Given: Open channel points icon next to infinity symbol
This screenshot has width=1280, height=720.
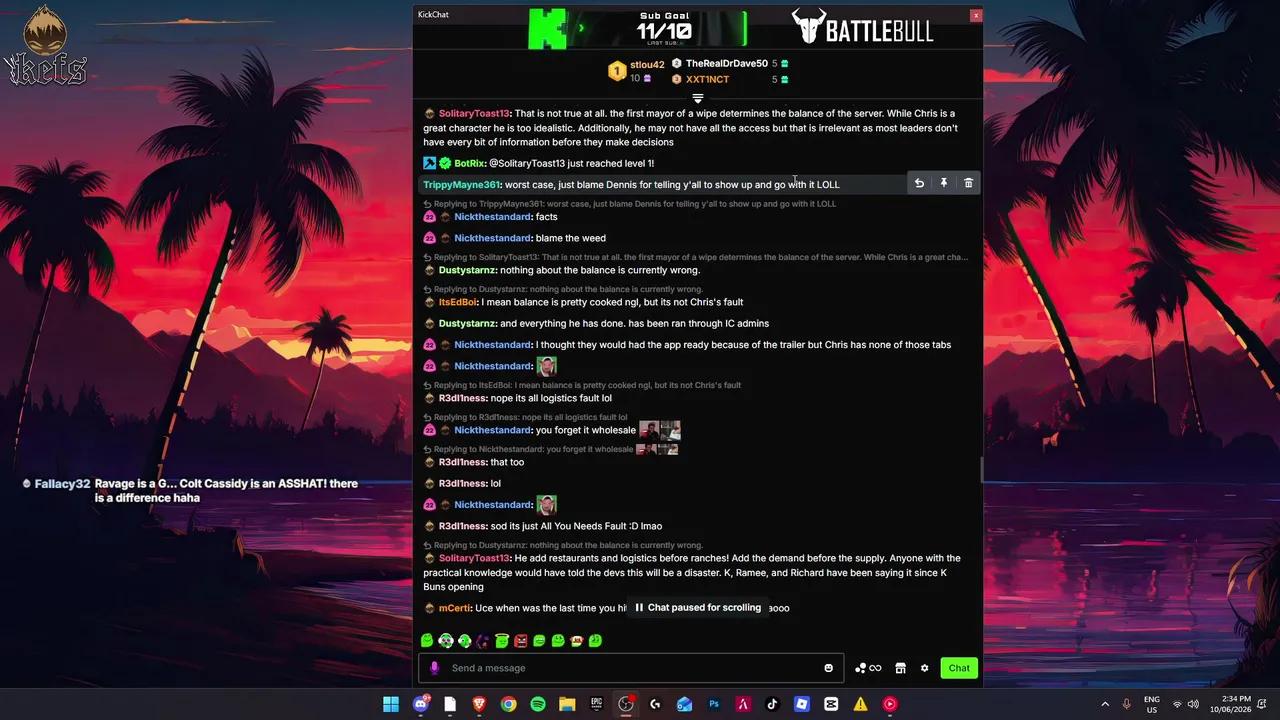Looking at the screenshot, I should [861, 668].
